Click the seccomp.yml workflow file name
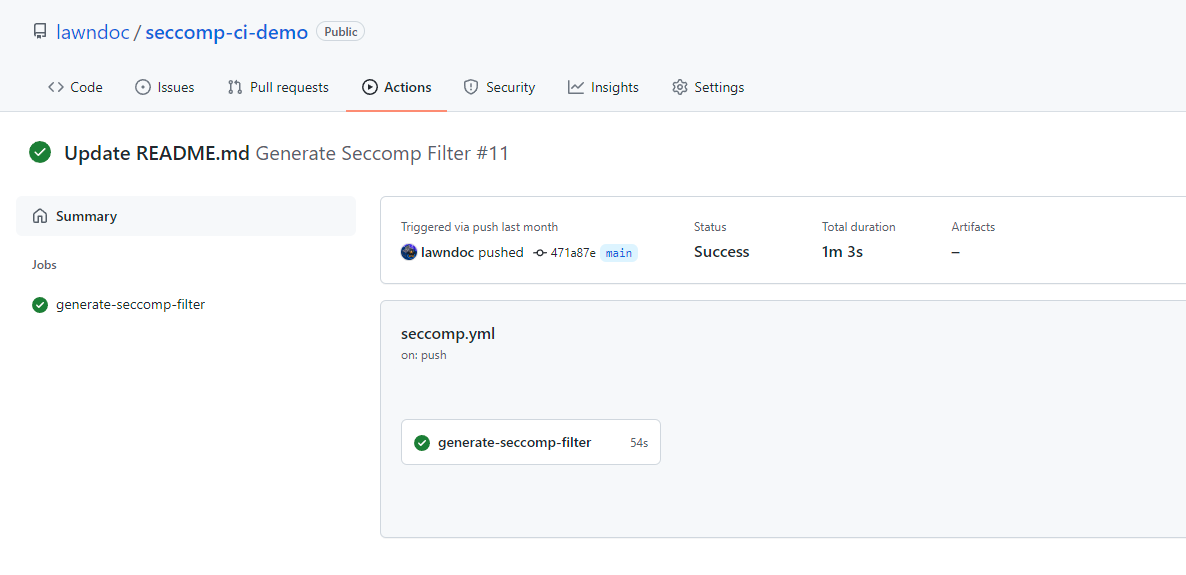 click(448, 334)
